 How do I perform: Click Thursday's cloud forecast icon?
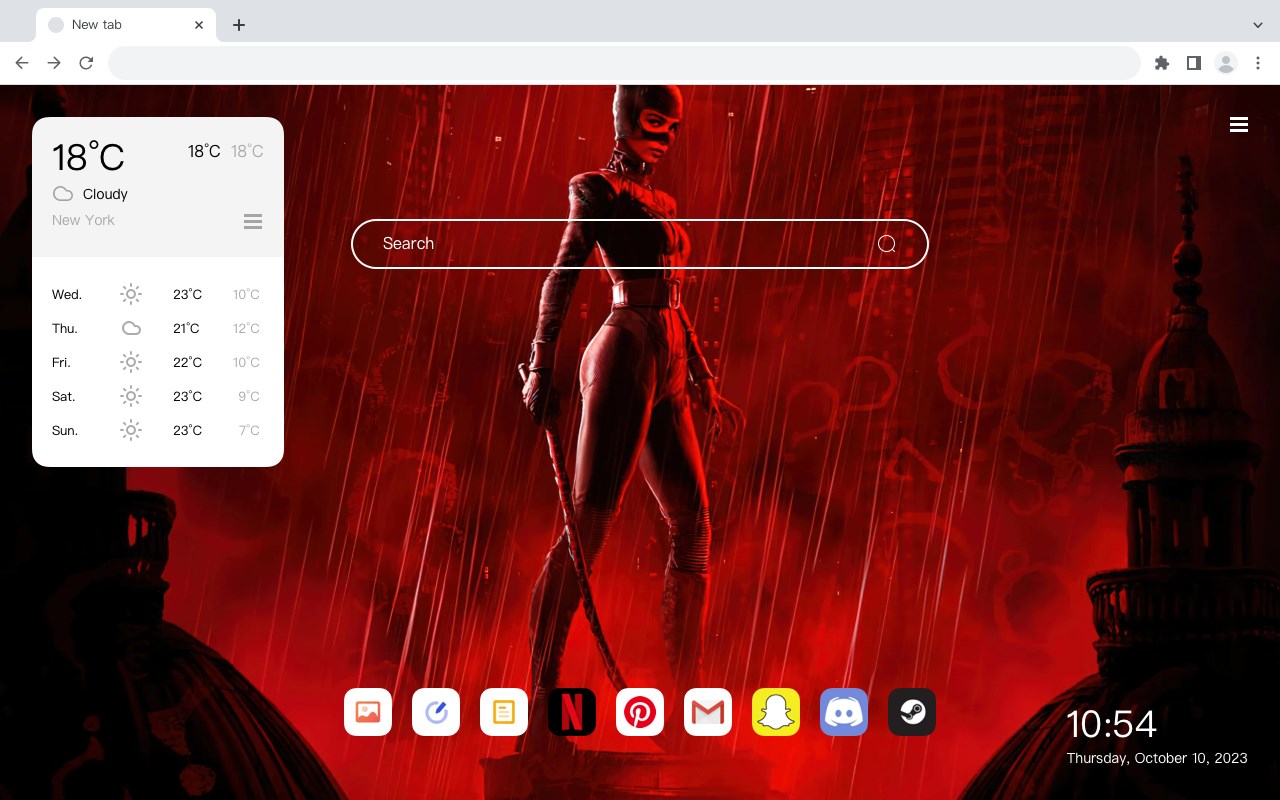[131, 328]
